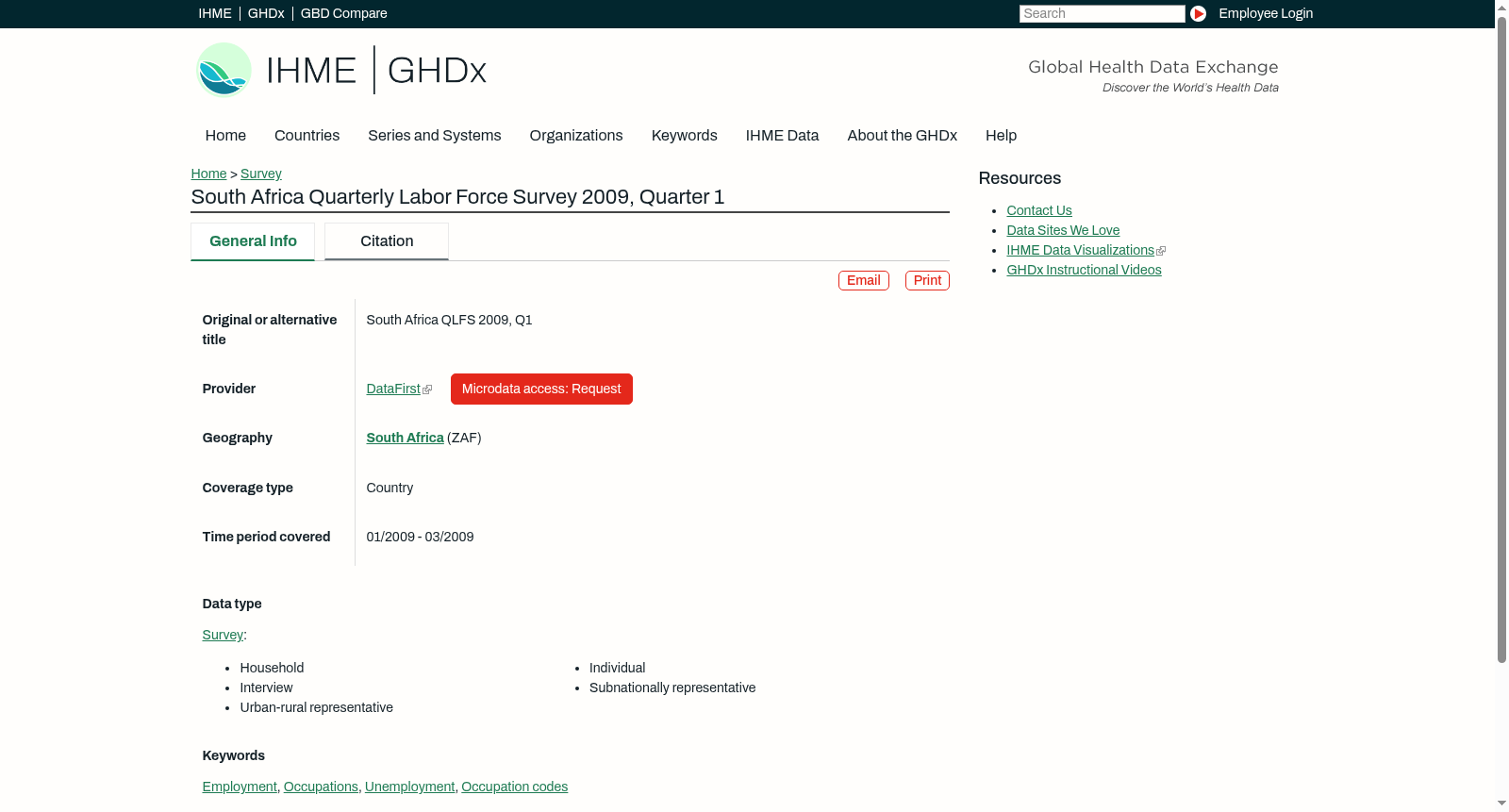Open the IHME Data menu item
The image size is (1509, 812).
coord(782,136)
